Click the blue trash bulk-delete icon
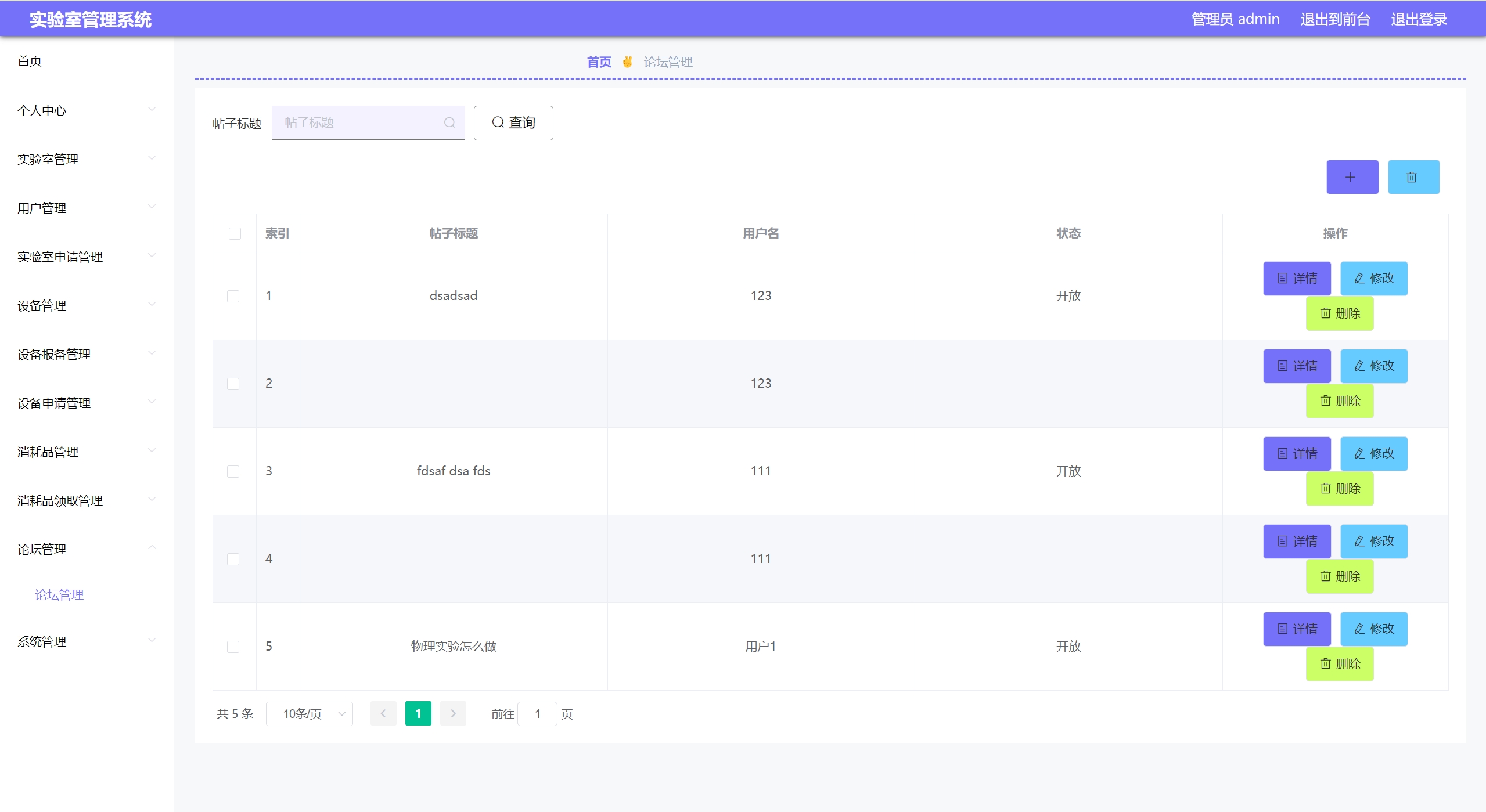This screenshot has height=812, width=1486. [x=1413, y=177]
